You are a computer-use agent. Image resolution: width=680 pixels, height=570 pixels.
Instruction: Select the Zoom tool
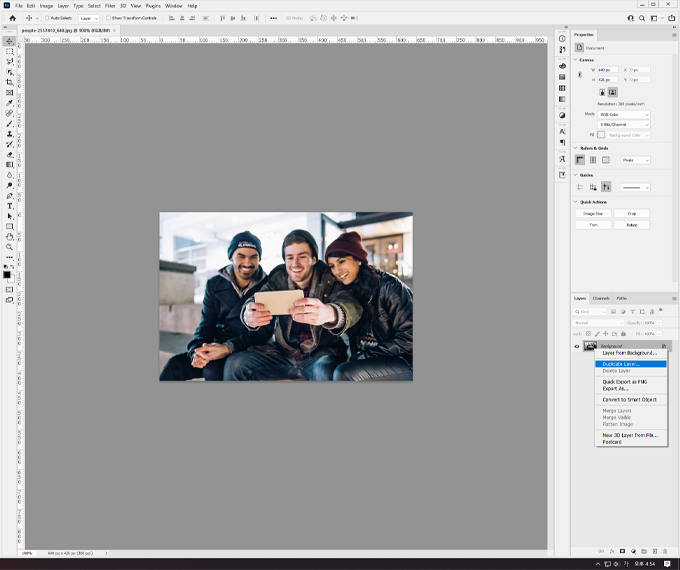(9, 247)
